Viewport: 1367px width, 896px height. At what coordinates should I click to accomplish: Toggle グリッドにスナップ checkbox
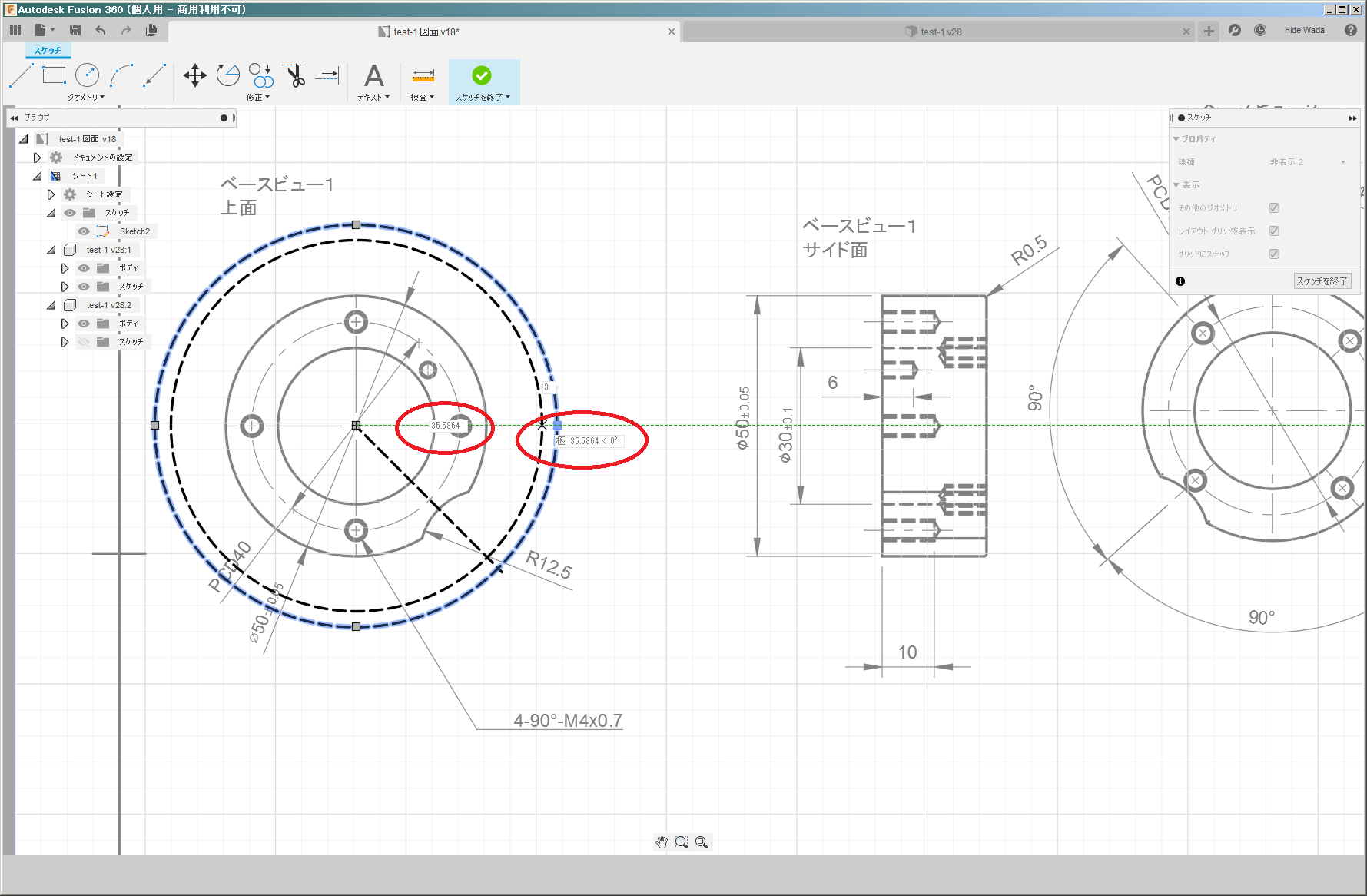(1274, 254)
